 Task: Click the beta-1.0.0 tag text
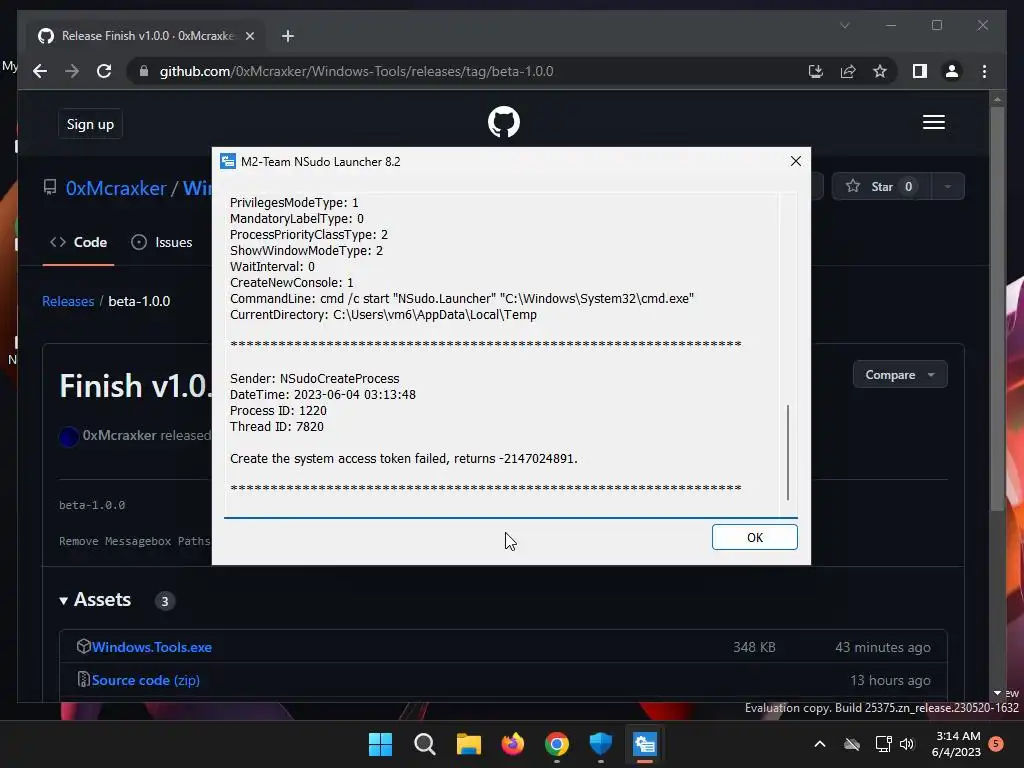click(92, 505)
